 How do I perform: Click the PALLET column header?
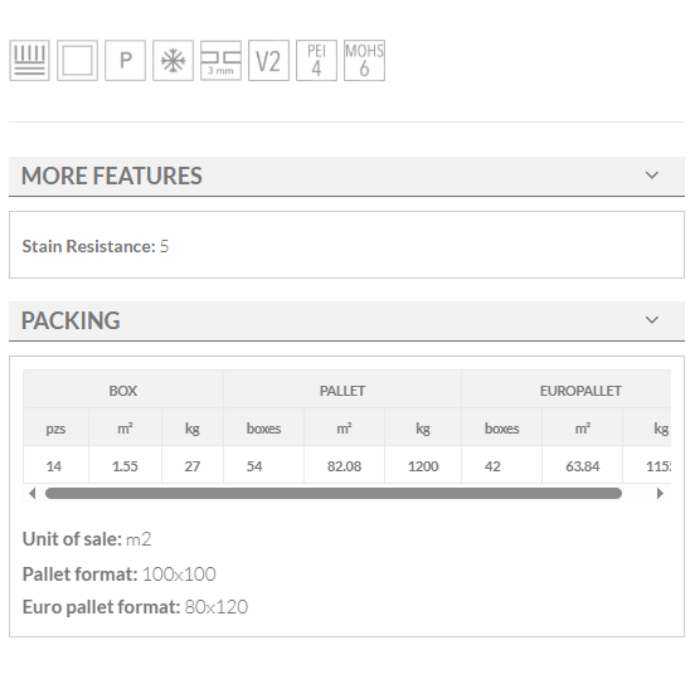coord(342,391)
